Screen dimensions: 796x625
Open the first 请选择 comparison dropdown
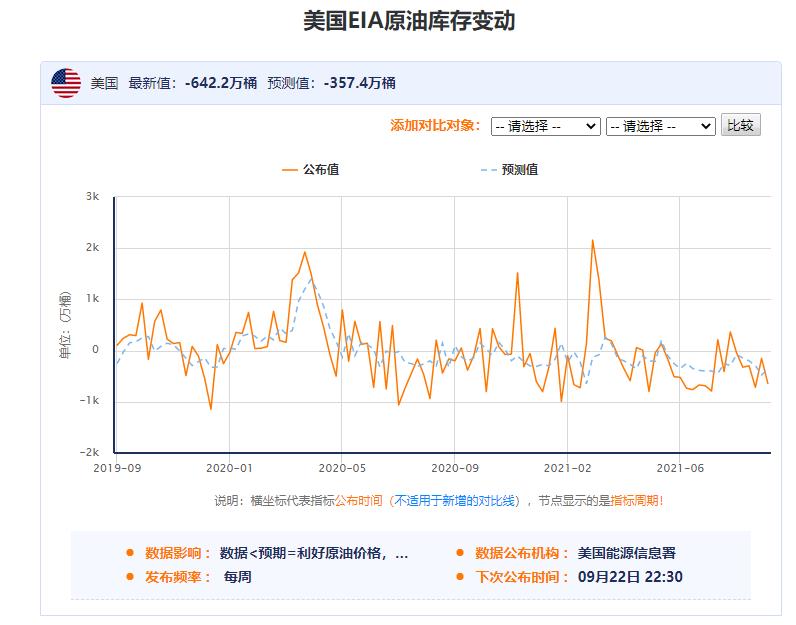545,126
